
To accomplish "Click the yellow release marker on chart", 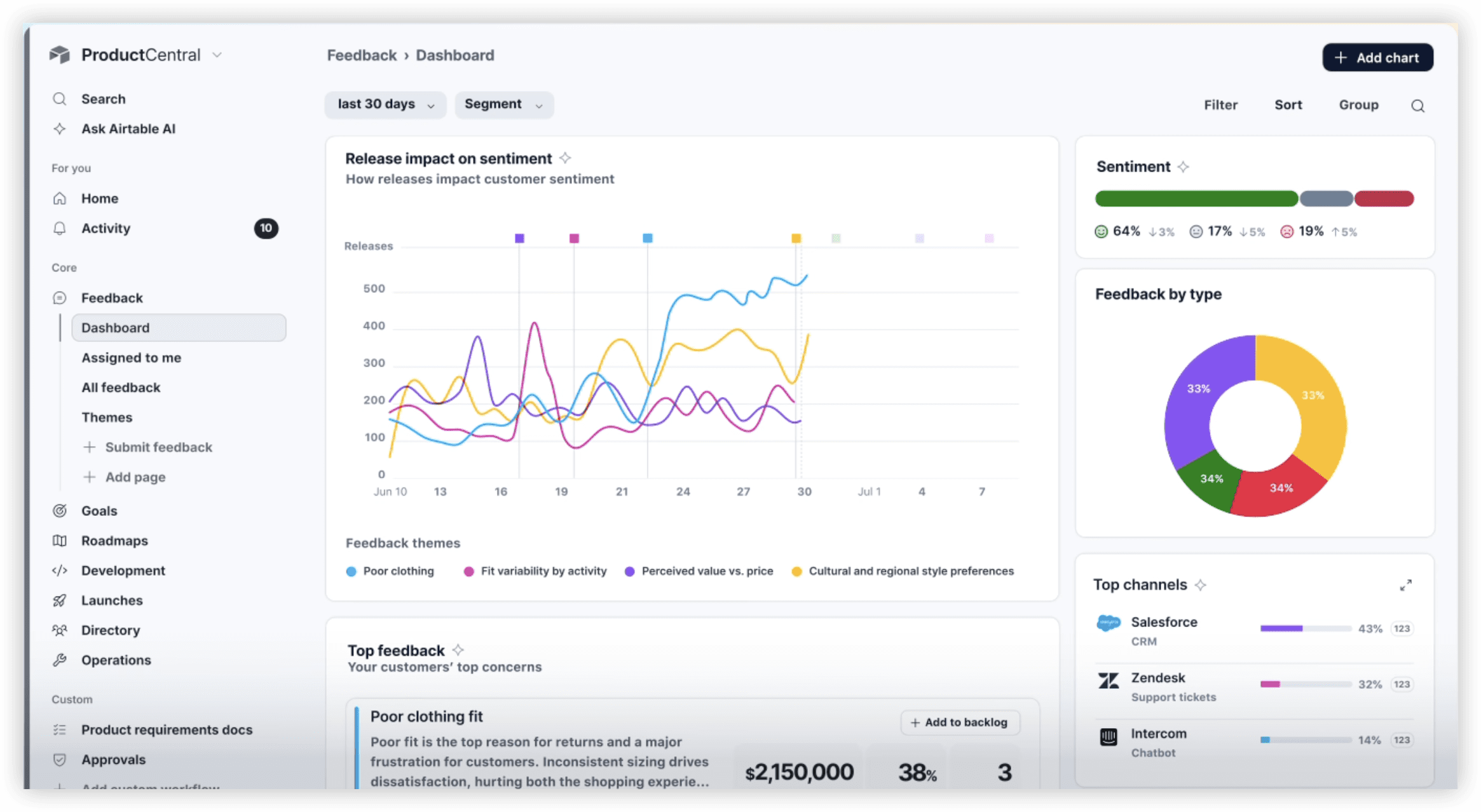I will coord(796,238).
